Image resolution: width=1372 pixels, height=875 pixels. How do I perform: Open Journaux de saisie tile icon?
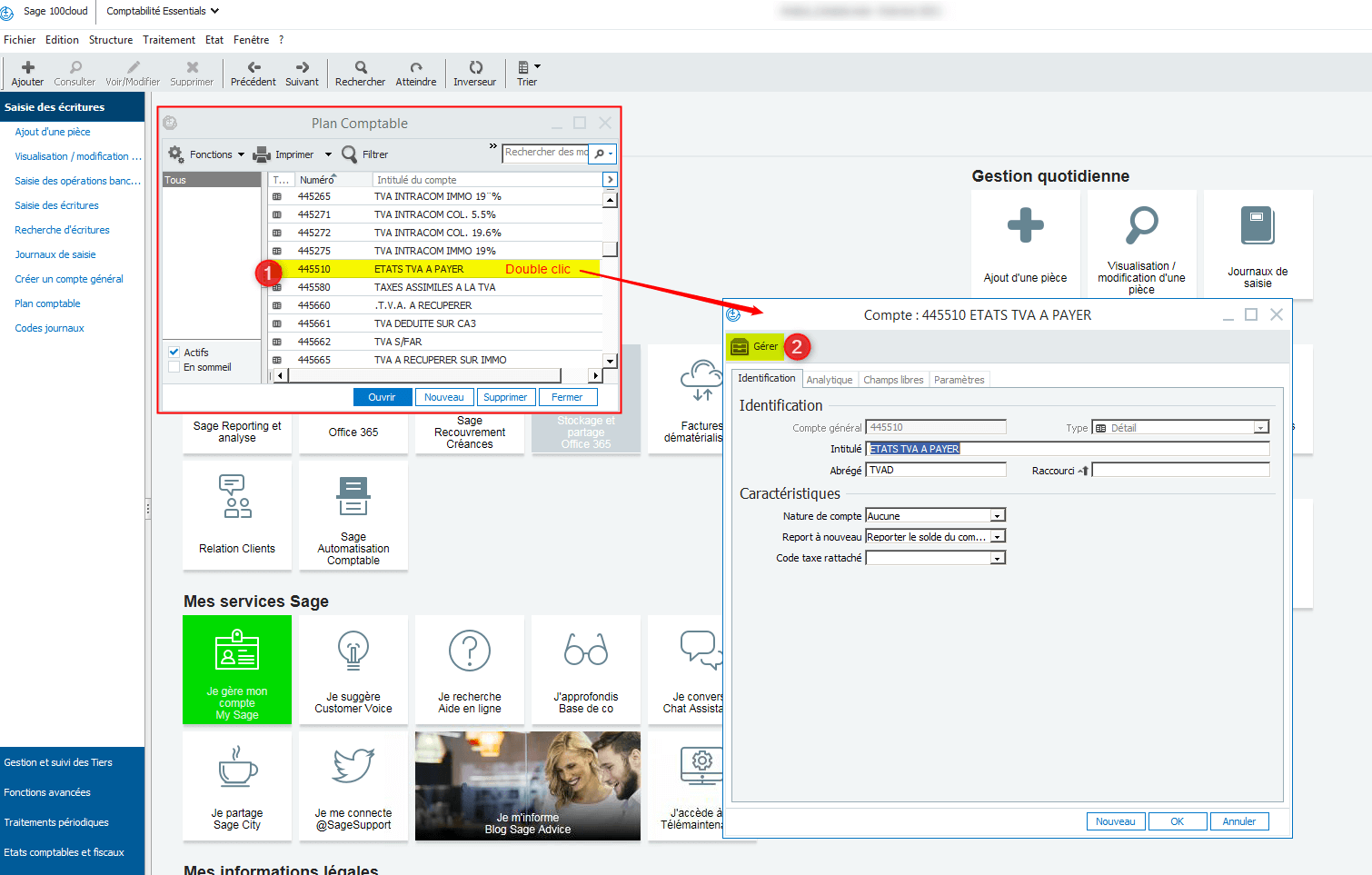(x=1258, y=225)
